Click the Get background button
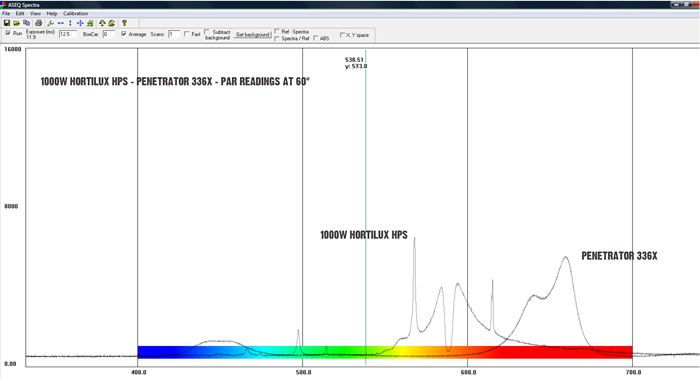The height and width of the screenshot is (379, 700). coord(253,34)
